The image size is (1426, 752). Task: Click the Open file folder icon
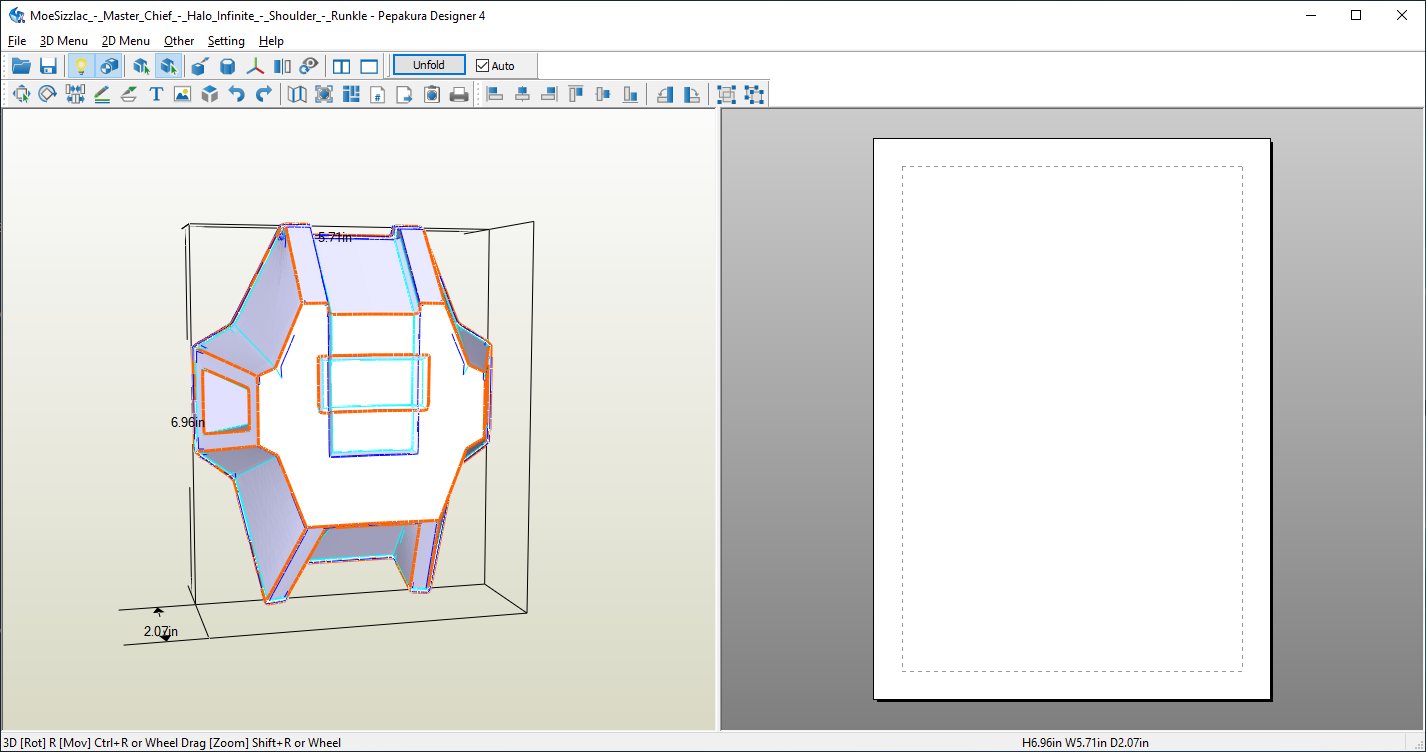21,66
